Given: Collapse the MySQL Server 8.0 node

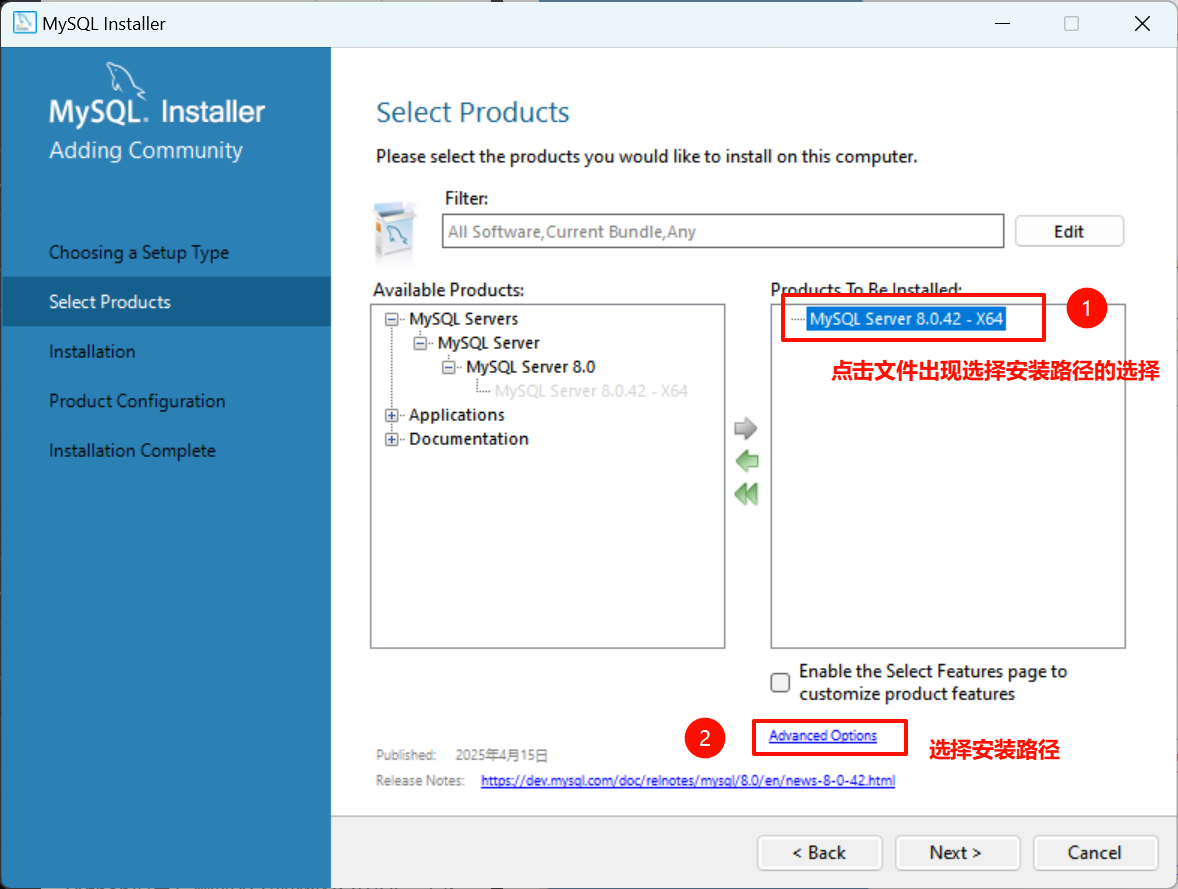Looking at the screenshot, I should click(449, 367).
